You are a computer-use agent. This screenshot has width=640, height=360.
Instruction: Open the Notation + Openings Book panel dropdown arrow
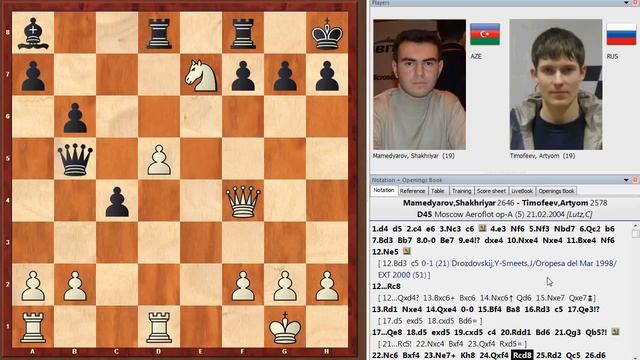(627, 180)
